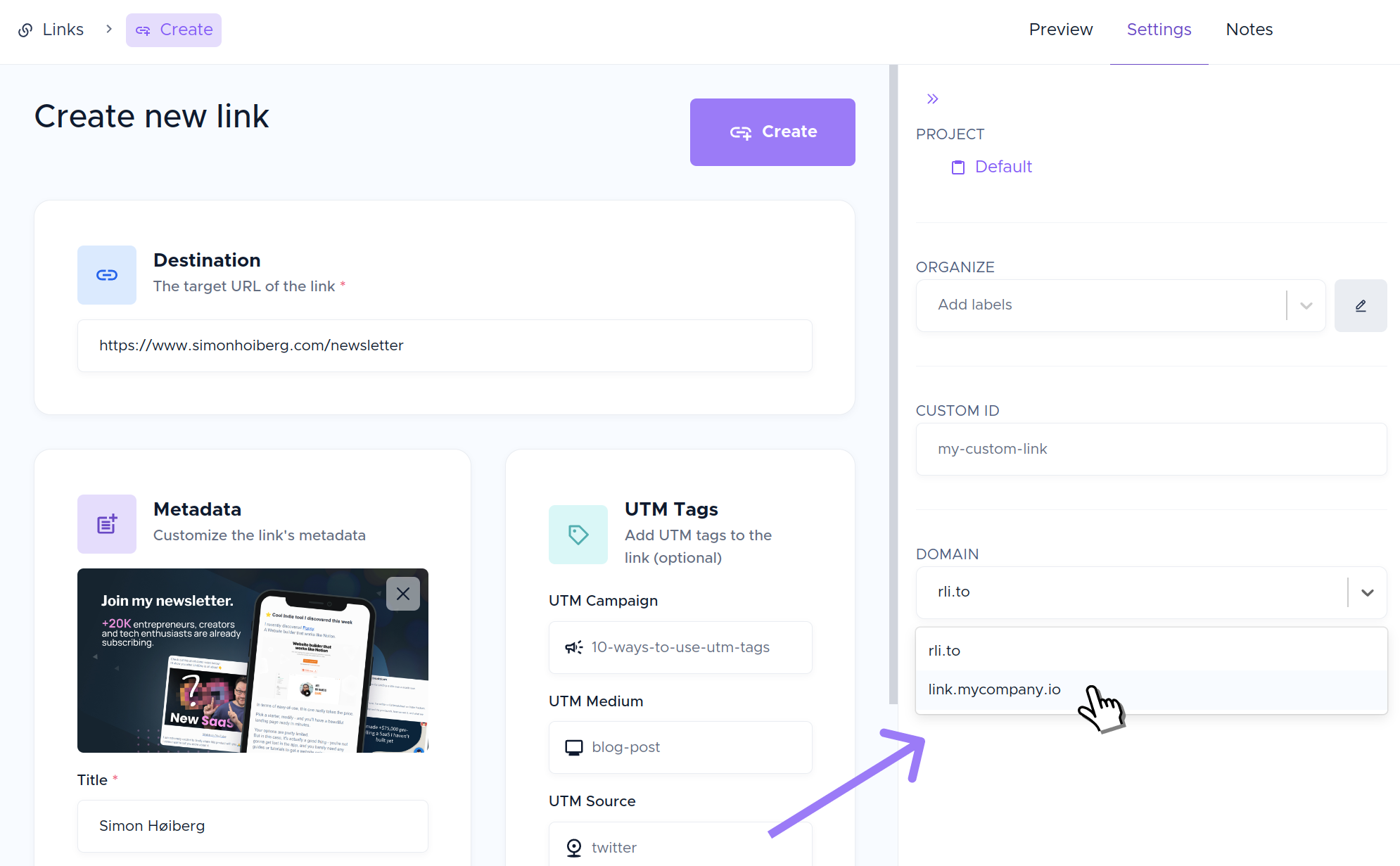Click the Links chain icon in breadcrumb
Image resolution: width=1400 pixels, height=866 pixels.
(x=25, y=30)
